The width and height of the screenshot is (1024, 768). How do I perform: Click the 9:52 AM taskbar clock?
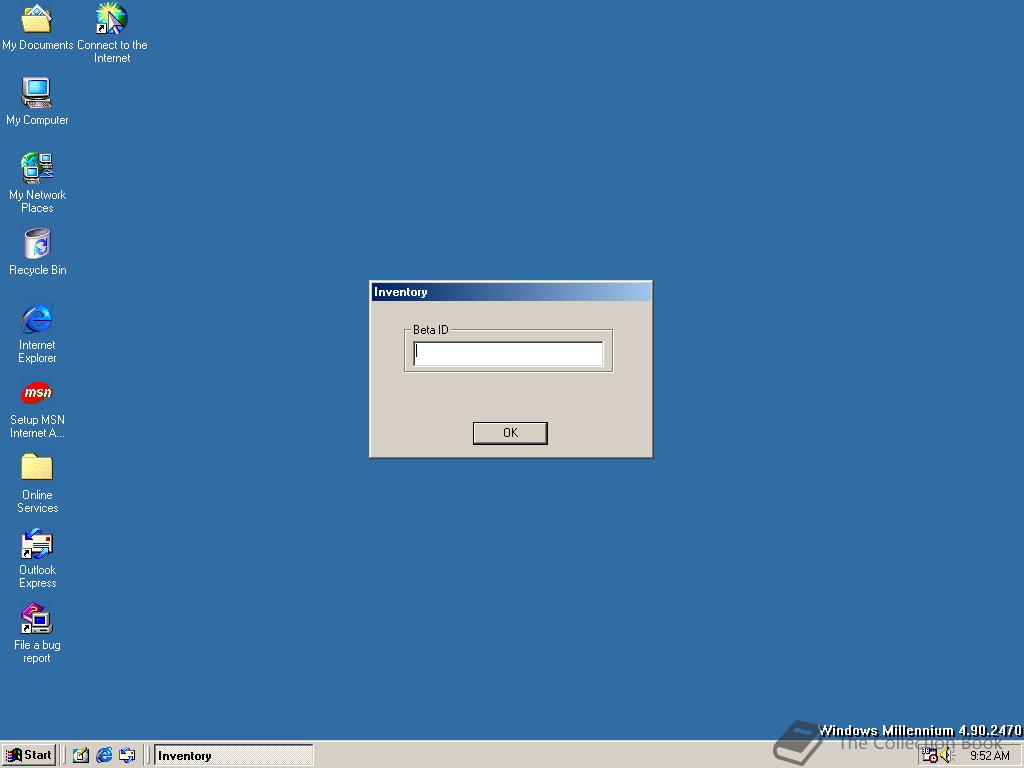point(989,756)
